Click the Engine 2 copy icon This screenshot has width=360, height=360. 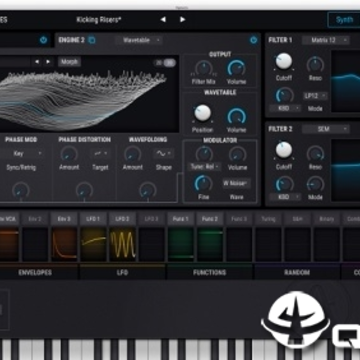tap(92, 40)
